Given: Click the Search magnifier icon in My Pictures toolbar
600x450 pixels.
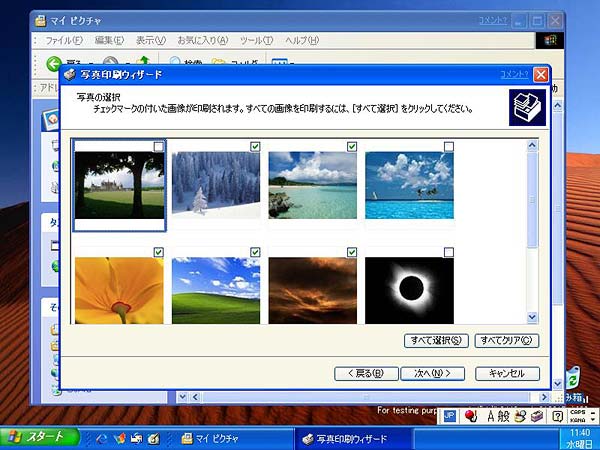Looking at the screenshot, I should (x=175, y=61).
